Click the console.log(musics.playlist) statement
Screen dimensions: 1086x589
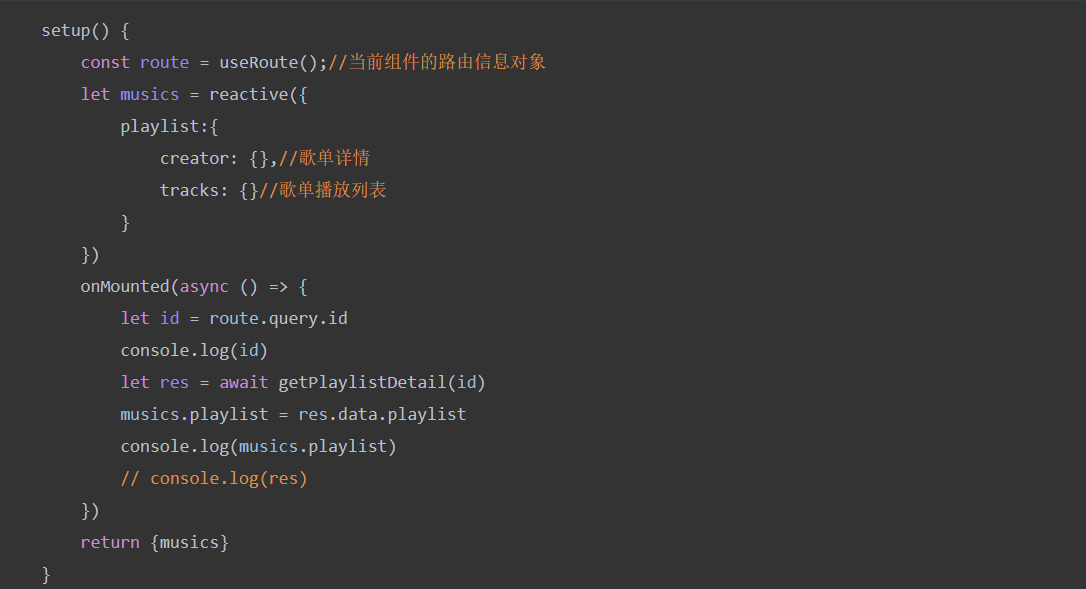tap(258, 446)
